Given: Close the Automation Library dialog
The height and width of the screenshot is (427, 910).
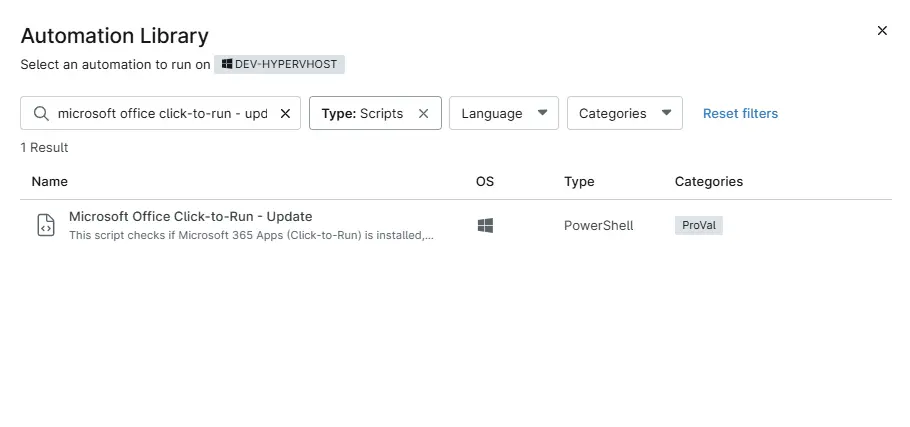Looking at the screenshot, I should click(x=882, y=31).
